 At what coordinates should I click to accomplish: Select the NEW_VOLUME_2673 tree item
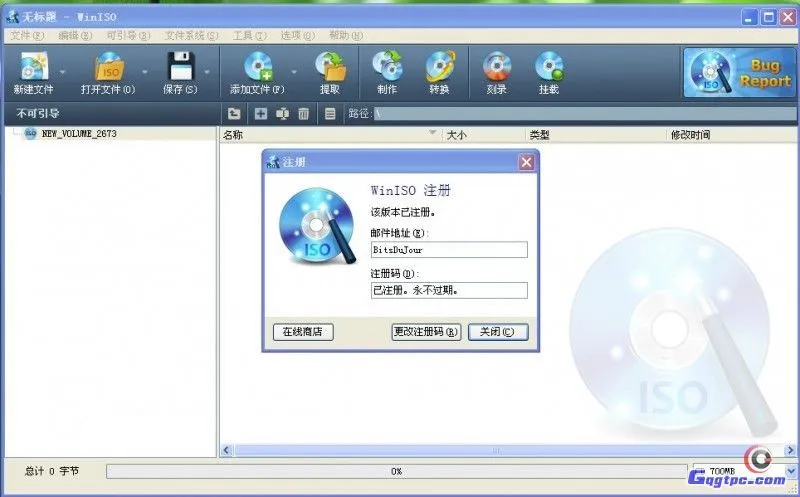[79, 134]
